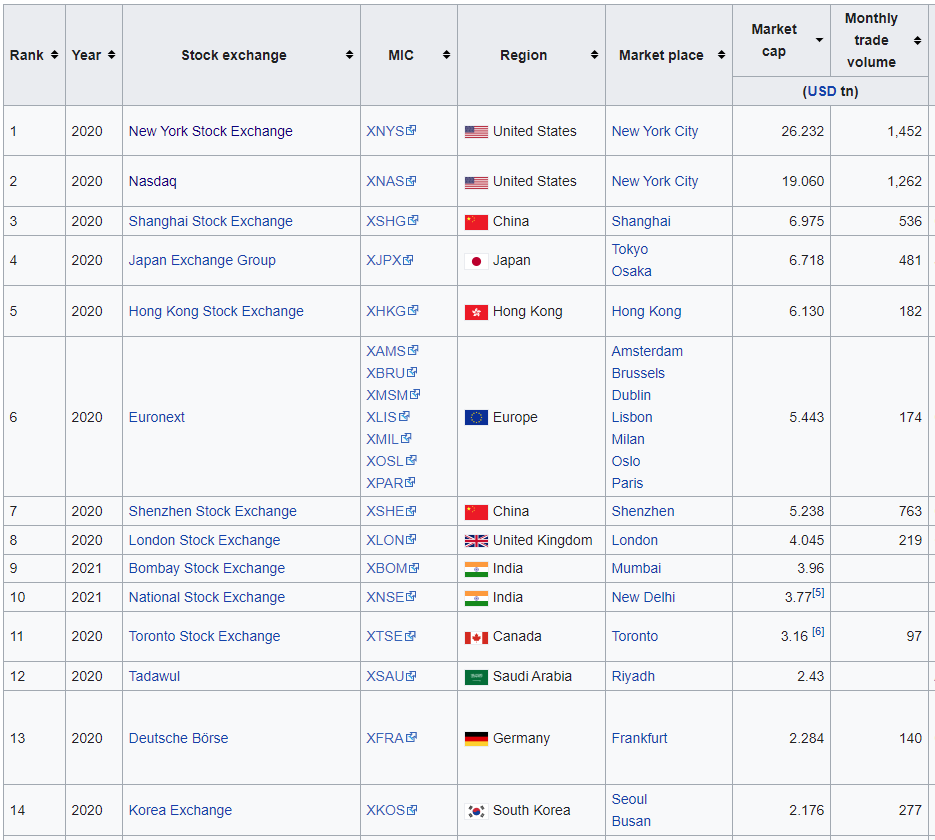Open the Nasdaq link

[x=153, y=181]
